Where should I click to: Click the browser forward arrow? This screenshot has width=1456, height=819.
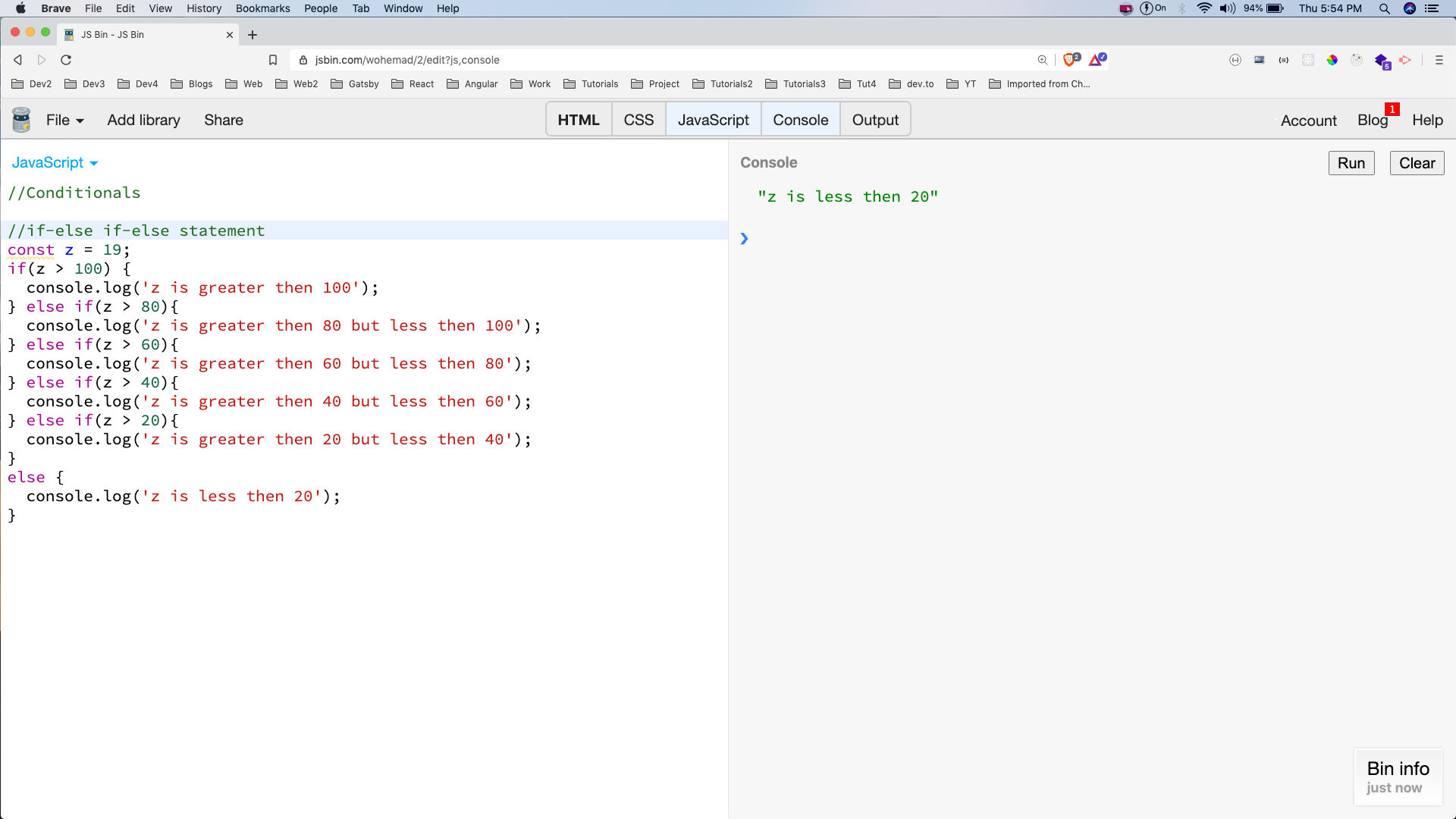42,60
